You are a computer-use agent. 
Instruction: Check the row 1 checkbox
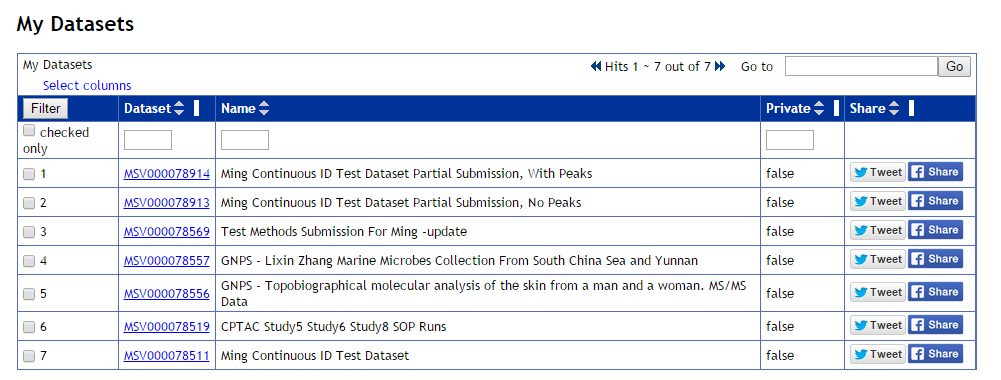click(x=29, y=174)
